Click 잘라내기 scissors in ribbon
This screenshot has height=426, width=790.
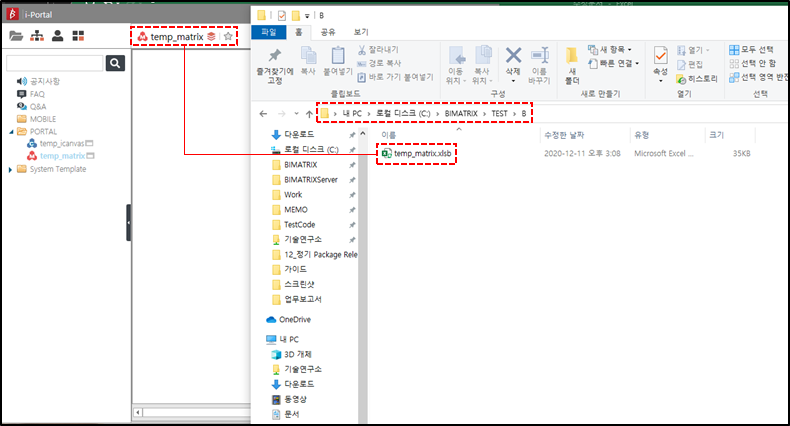(x=378, y=49)
